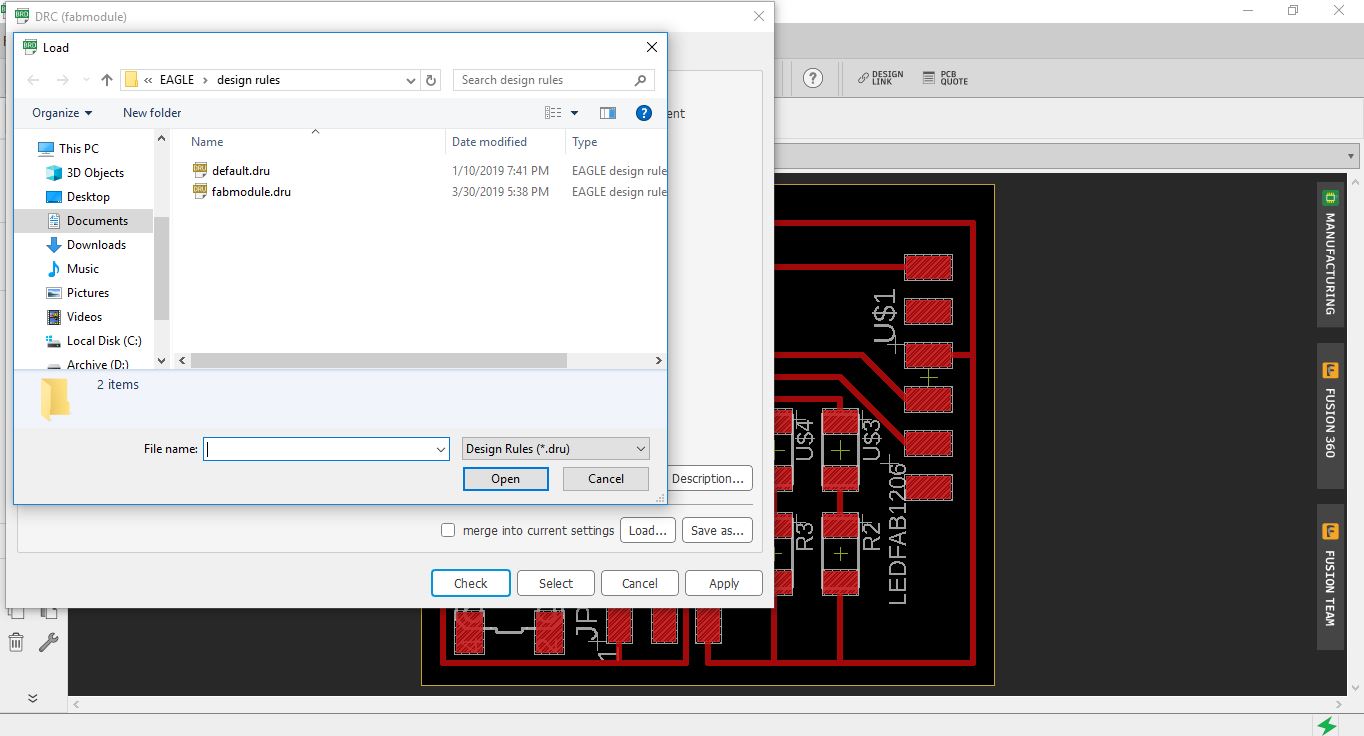1364x736 pixels.
Task: Apply DRC settings
Action: 724,583
